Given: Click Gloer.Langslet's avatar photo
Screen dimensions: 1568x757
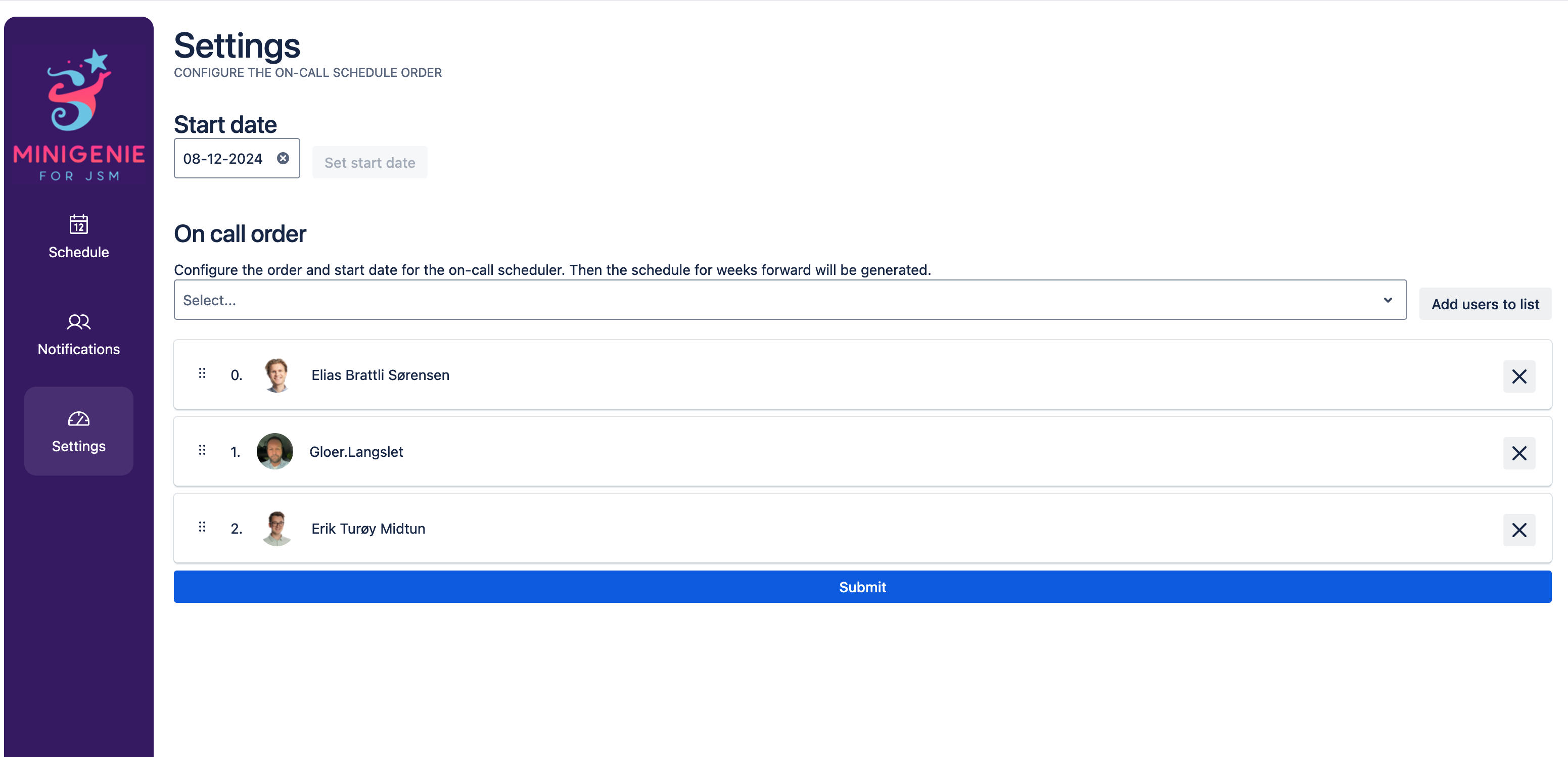Looking at the screenshot, I should coord(274,451).
